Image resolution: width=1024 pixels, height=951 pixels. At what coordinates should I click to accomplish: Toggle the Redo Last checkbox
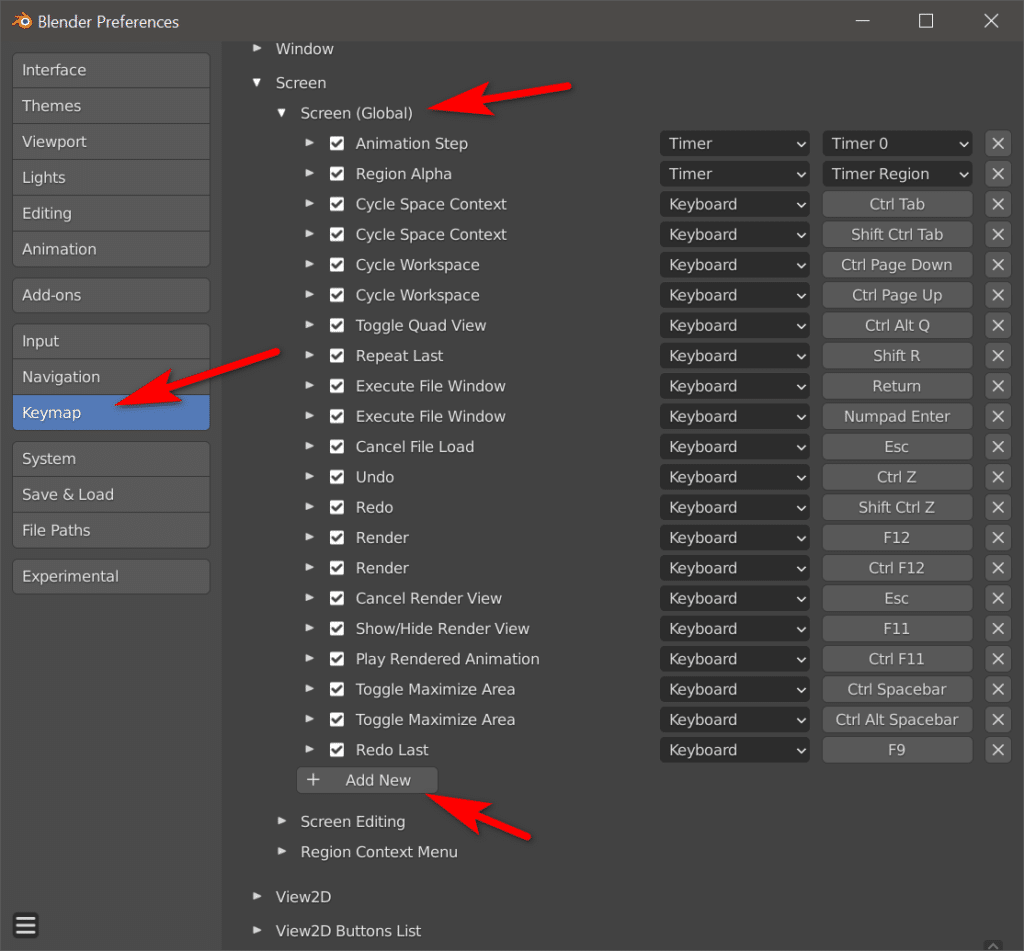(337, 750)
